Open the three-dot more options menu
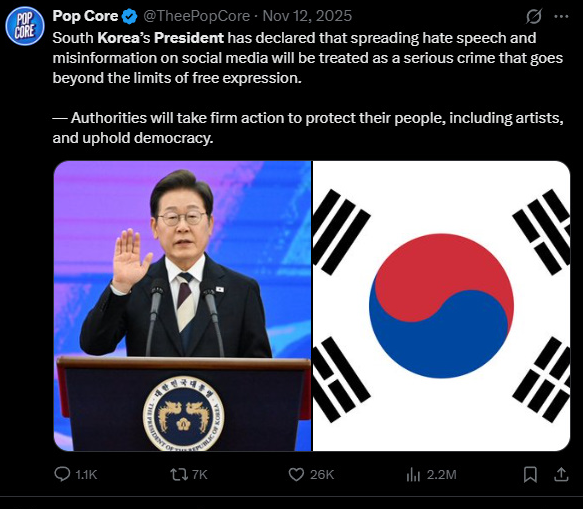This screenshot has width=583, height=509. [x=561, y=16]
